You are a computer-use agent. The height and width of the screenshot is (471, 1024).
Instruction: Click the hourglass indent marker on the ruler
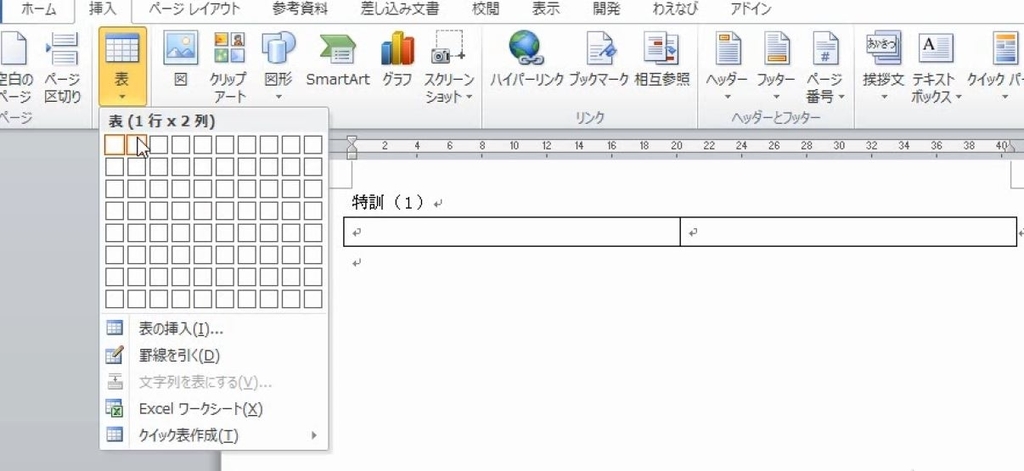(351, 147)
